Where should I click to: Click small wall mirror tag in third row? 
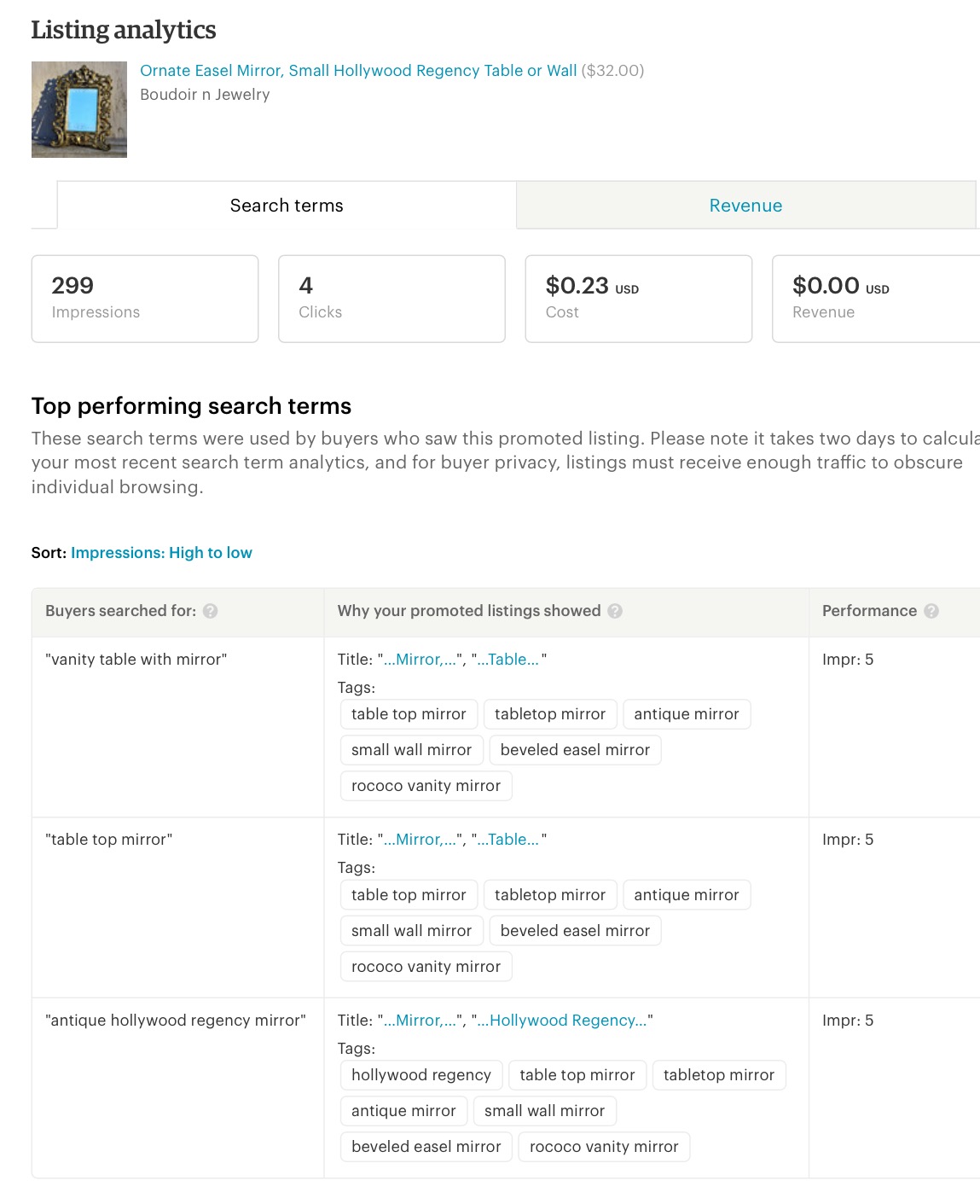[544, 1111]
